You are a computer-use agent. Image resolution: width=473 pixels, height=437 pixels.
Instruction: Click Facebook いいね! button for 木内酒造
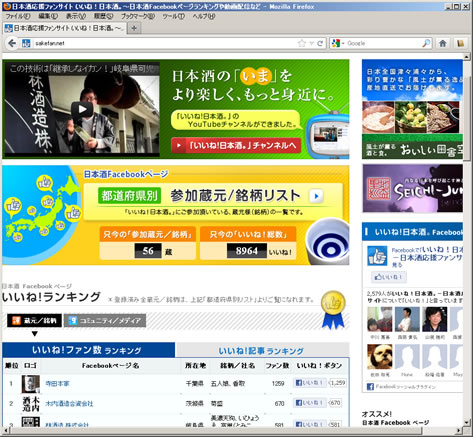(309, 403)
